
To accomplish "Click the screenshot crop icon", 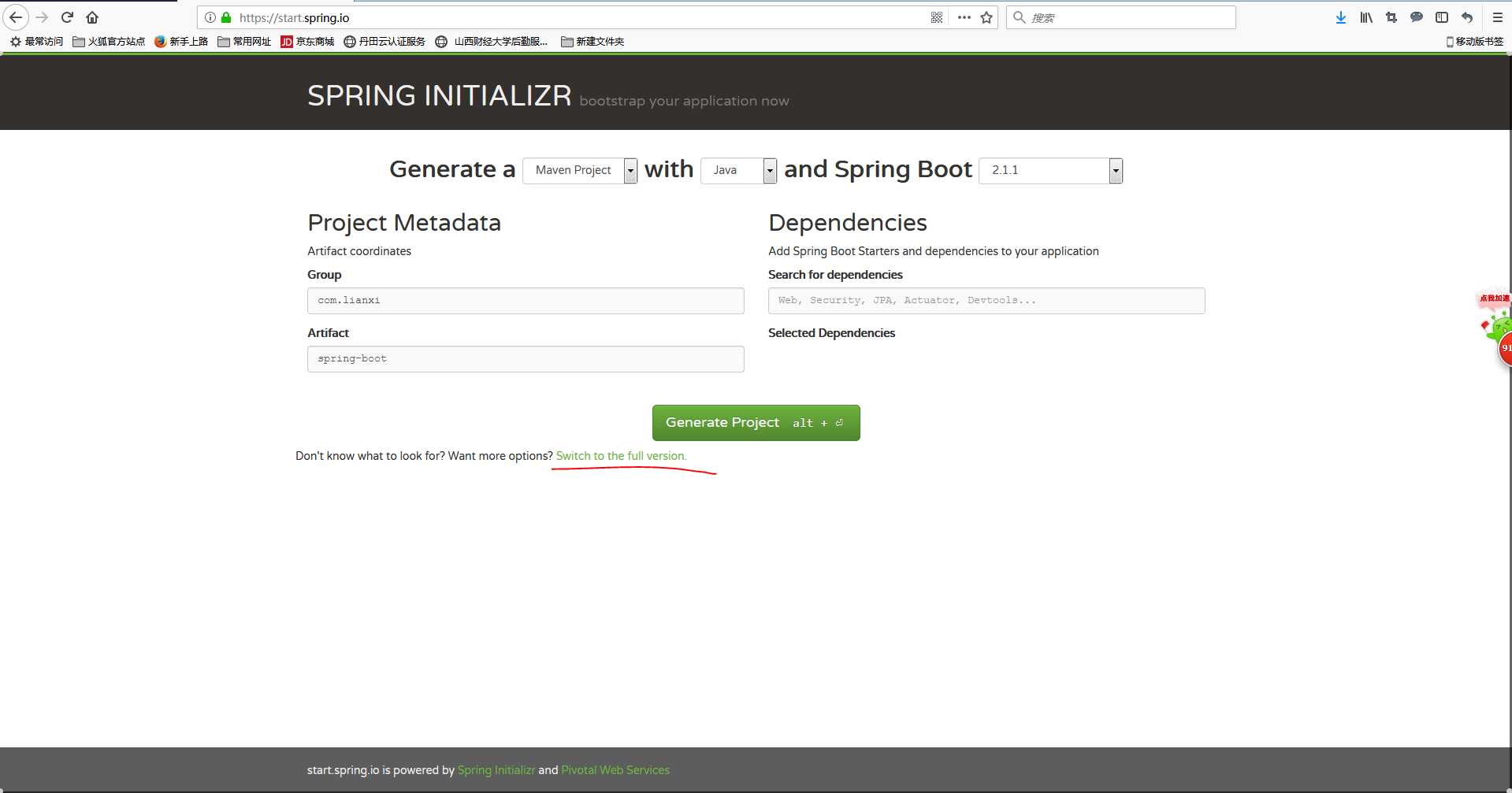I will tap(1391, 17).
